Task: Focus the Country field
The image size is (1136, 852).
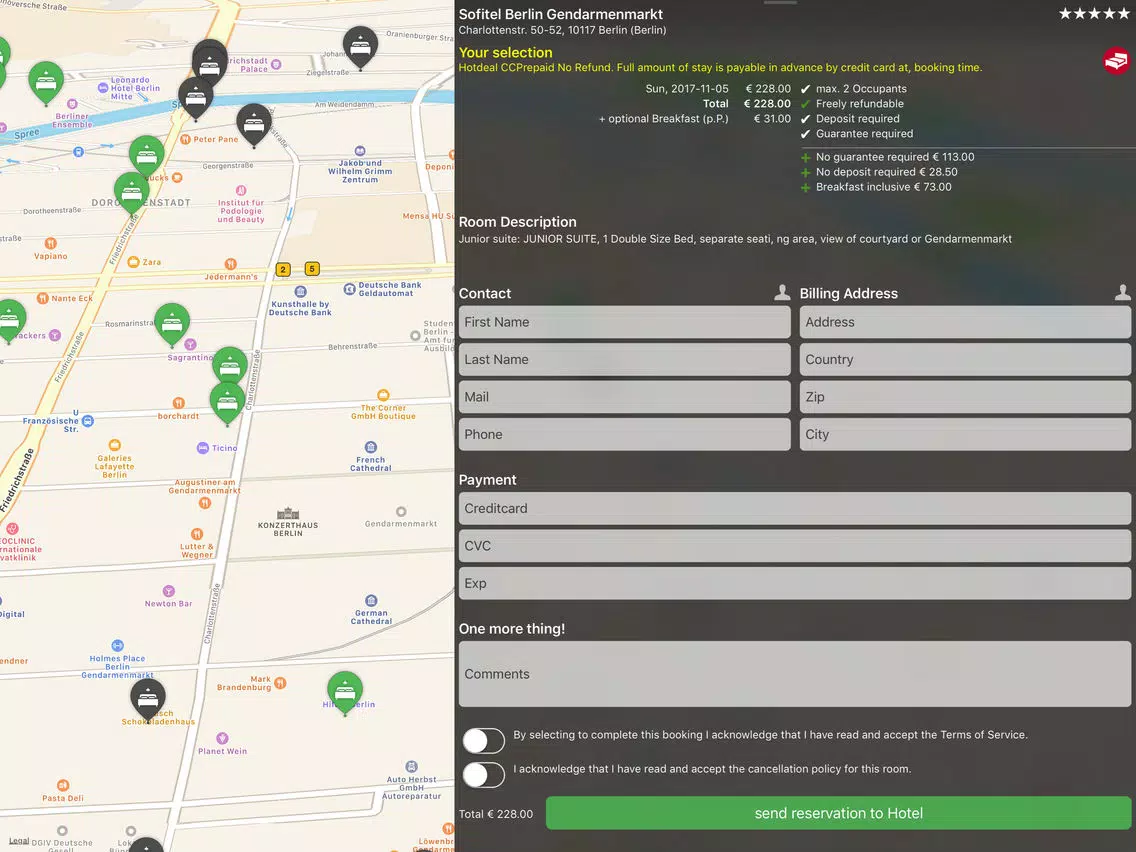Action: point(965,359)
